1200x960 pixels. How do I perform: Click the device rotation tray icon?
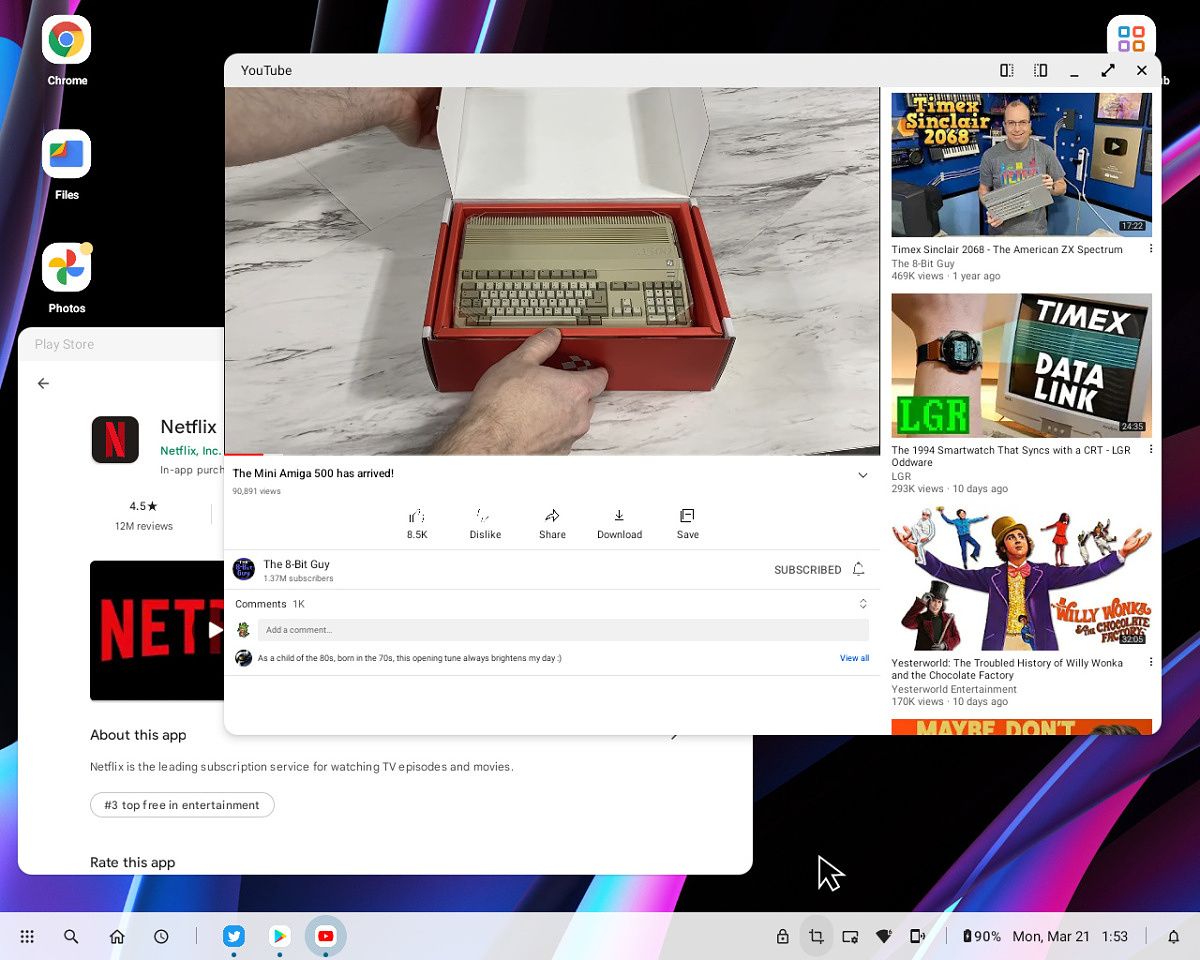coord(916,937)
